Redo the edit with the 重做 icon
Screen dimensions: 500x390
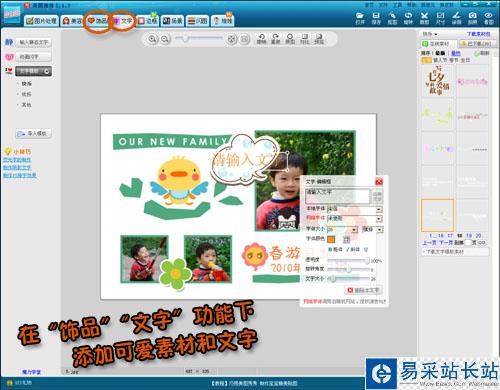click(x=275, y=39)
